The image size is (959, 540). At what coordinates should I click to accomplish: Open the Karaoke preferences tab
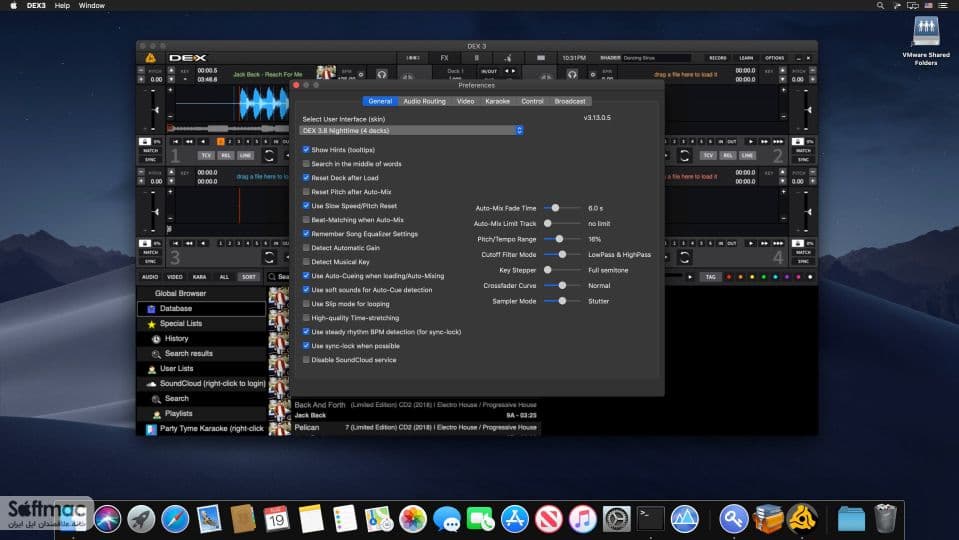[497, 101]
